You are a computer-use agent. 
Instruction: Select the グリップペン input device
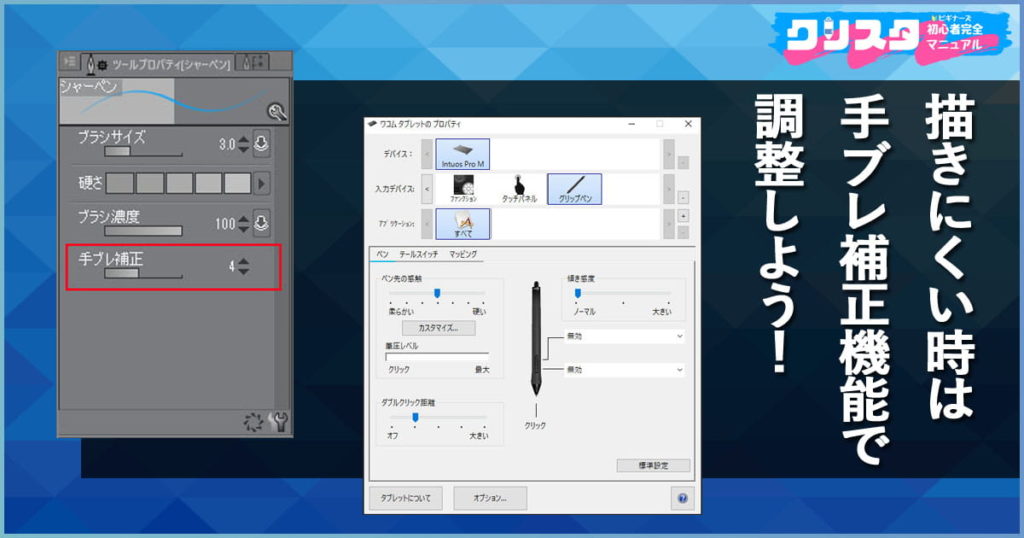pos(575,189)
